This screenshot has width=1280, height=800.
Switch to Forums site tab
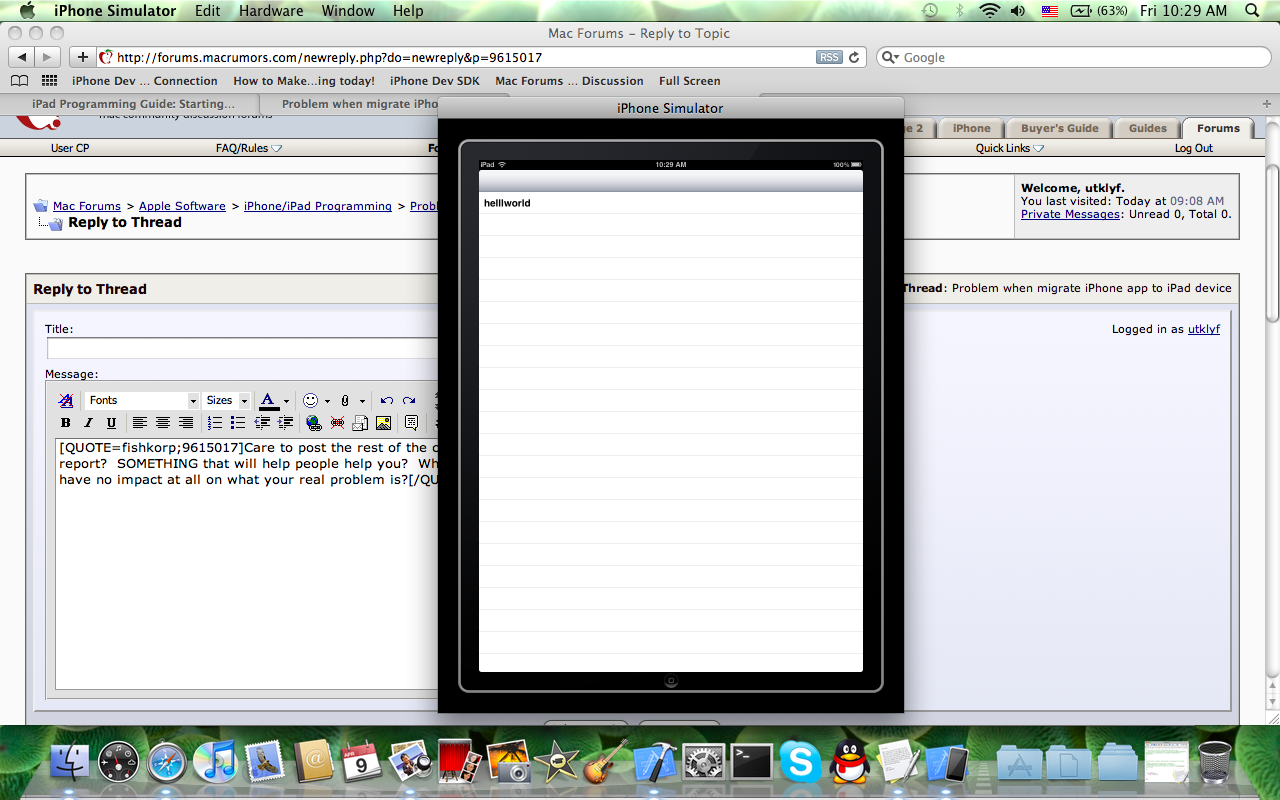coord(1218,128)
